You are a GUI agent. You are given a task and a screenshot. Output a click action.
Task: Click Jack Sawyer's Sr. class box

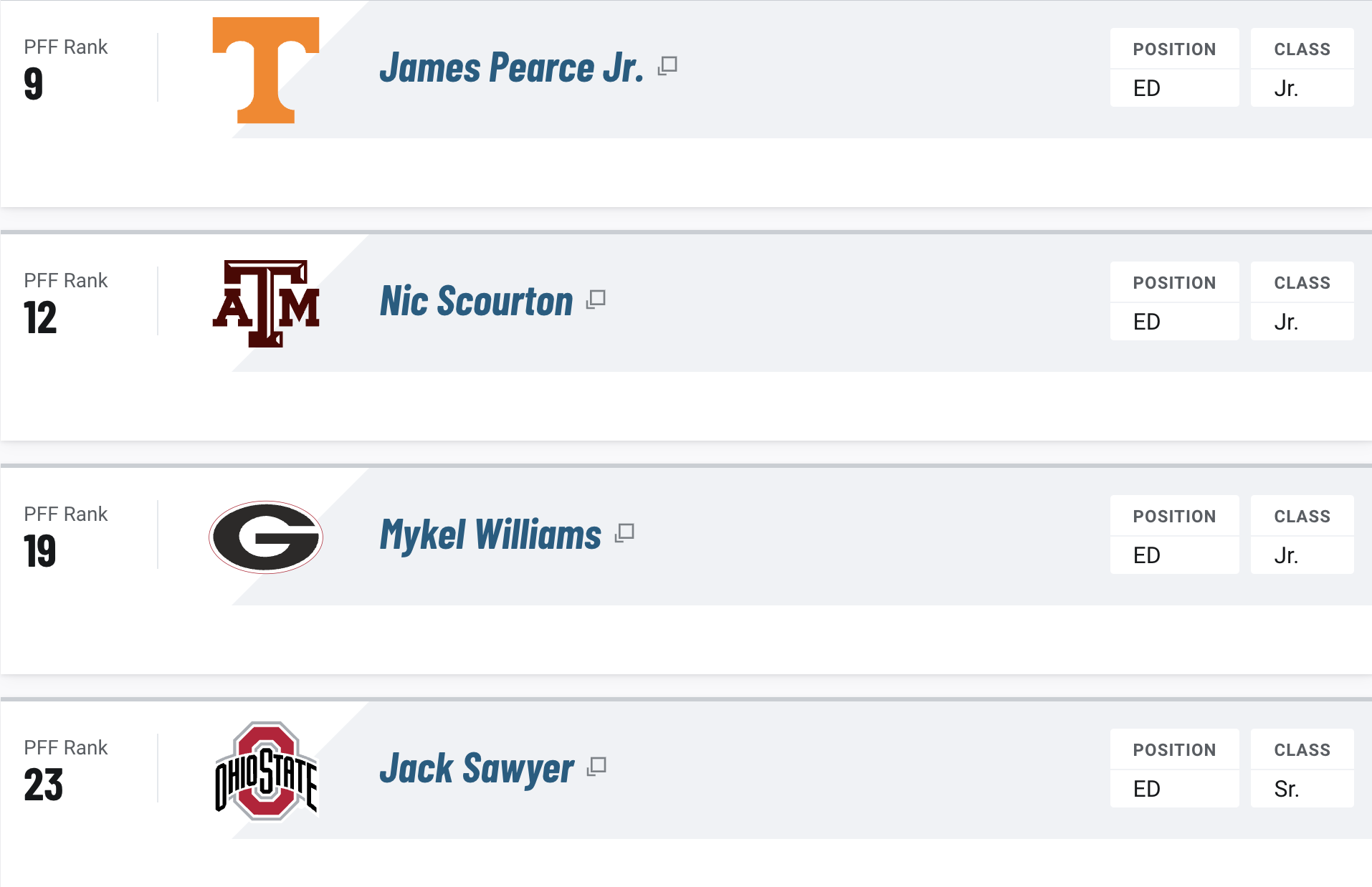point(1302,789)
